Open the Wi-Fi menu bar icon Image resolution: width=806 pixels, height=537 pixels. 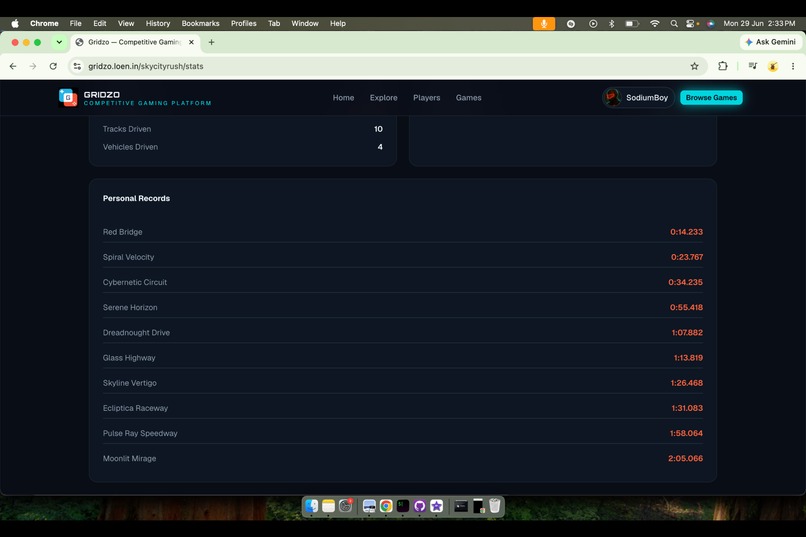click(x=654, y=23)
